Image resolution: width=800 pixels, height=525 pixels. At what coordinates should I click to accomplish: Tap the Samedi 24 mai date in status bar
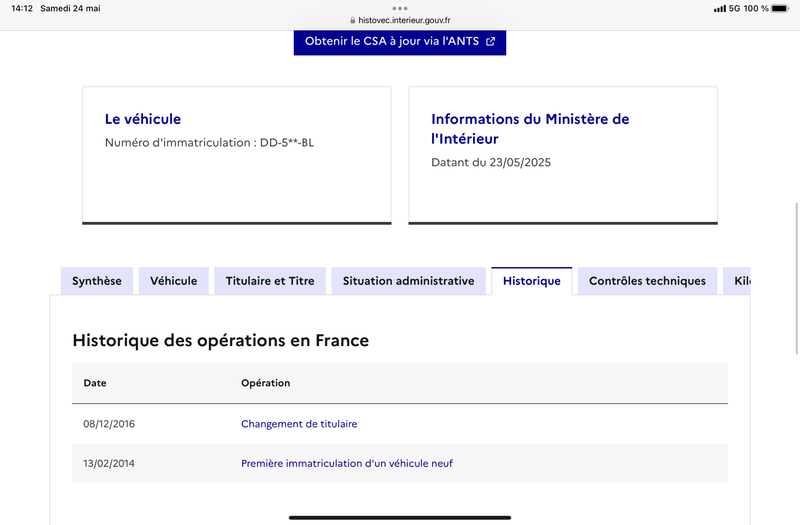click(x=70, y=8)
